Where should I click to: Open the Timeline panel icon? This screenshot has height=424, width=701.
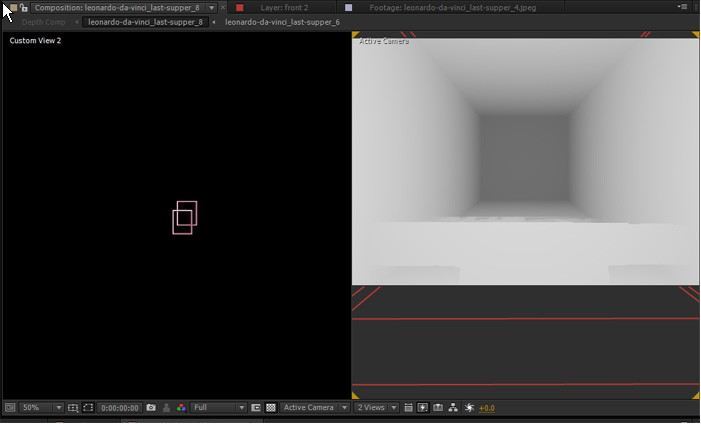pyautogui.click(x=438, y=408)
